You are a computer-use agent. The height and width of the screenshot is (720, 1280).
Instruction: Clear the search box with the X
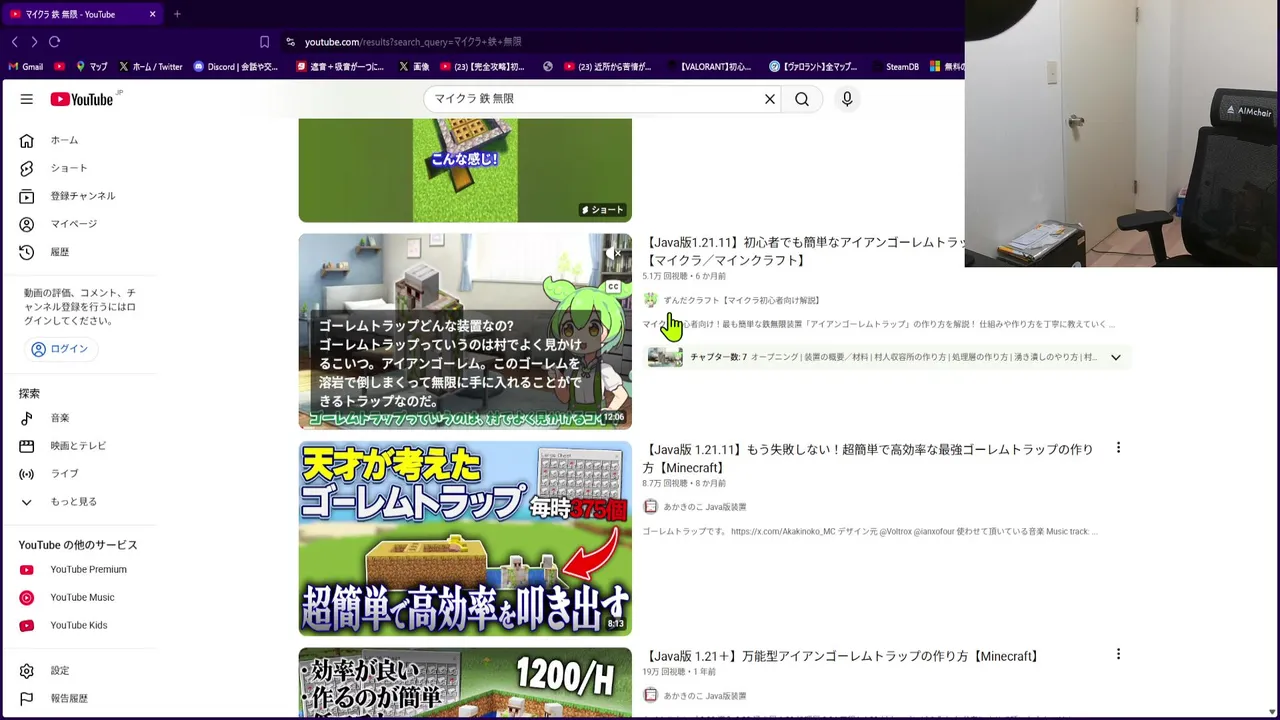point(770,99)
